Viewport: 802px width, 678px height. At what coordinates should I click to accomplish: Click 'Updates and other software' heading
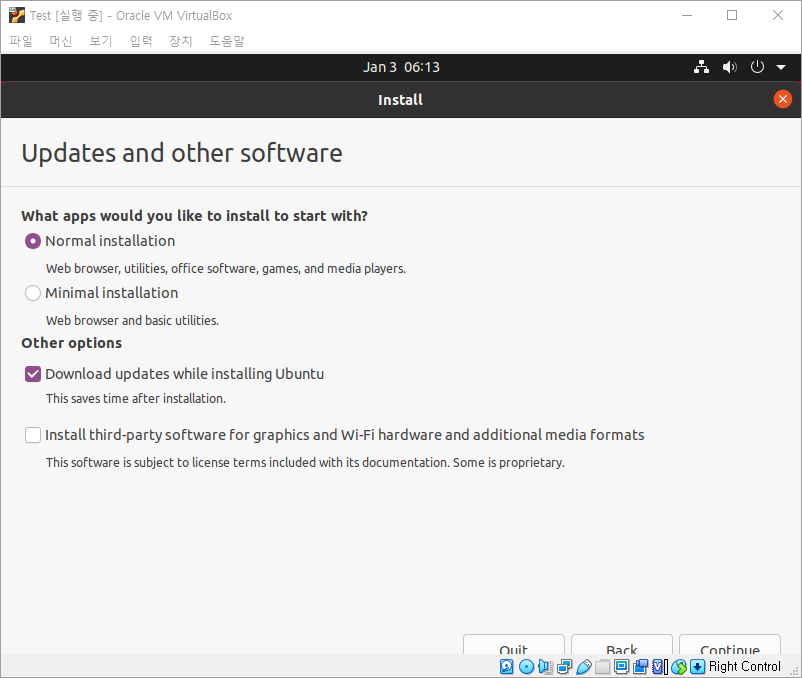tap(182, 153)
